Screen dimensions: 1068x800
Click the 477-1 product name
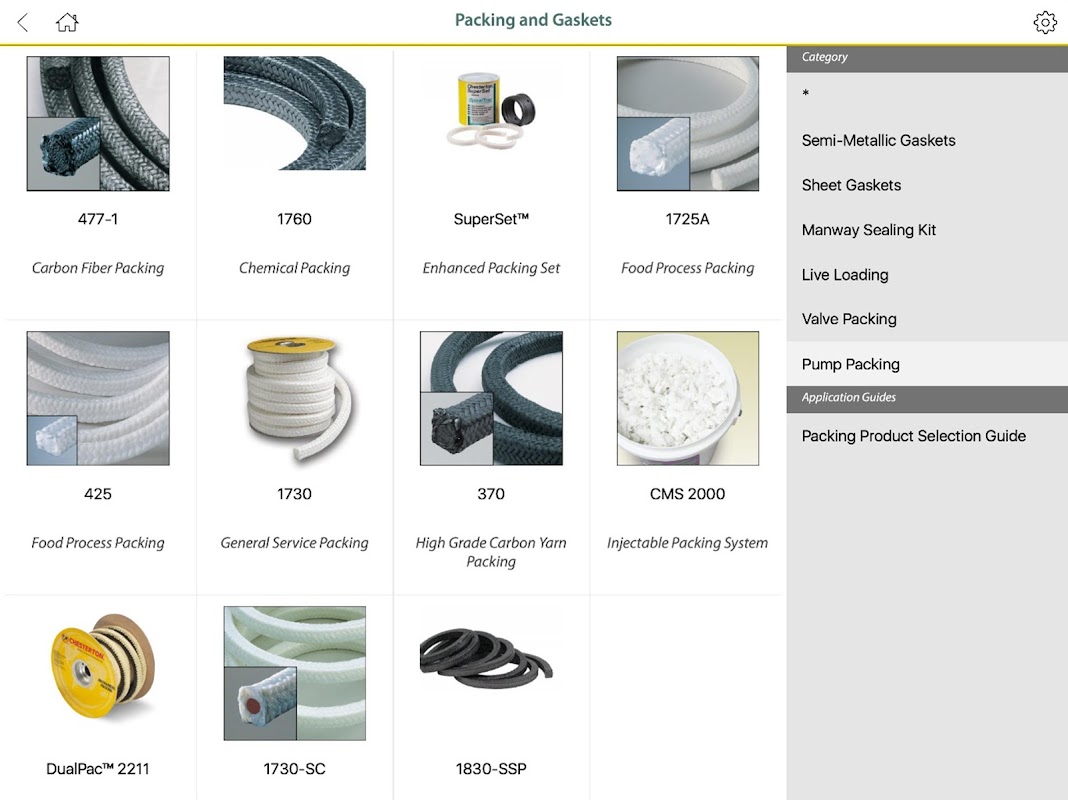coord(98,219)
